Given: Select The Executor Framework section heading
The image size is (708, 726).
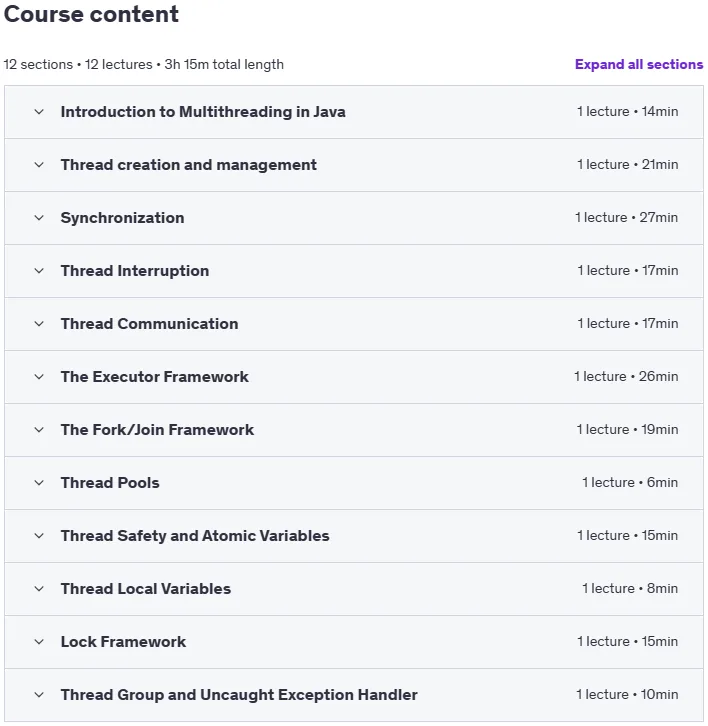Looking at the screenshot, I should tap(155, 377).
